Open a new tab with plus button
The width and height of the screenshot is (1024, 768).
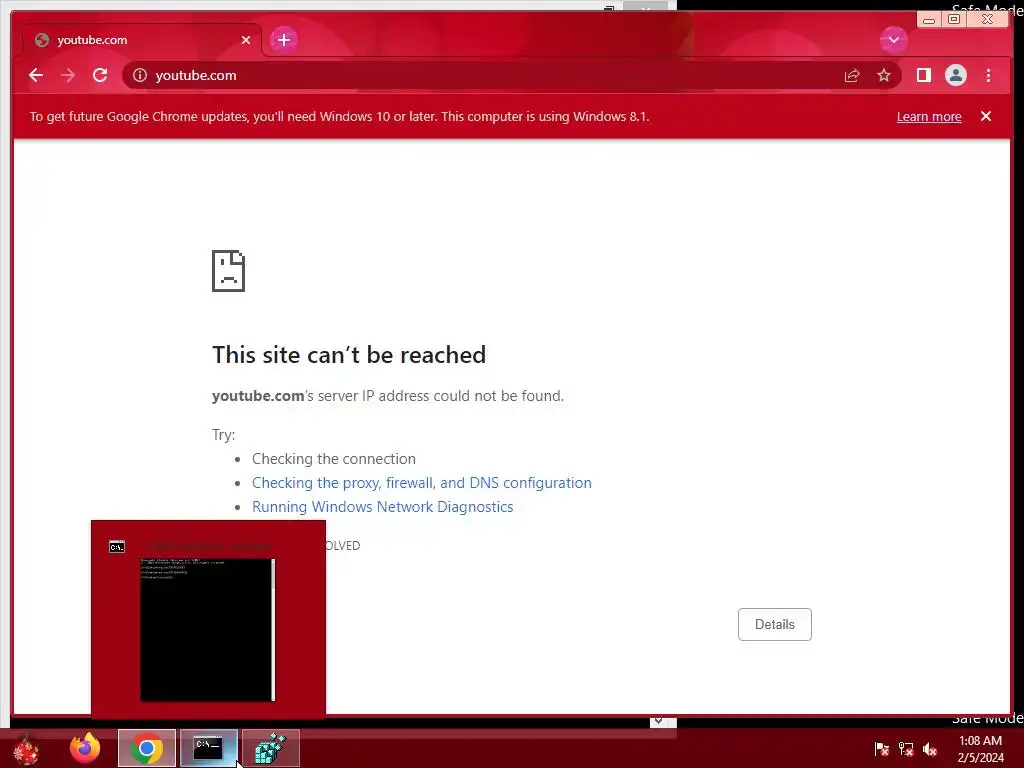(283, 40)
